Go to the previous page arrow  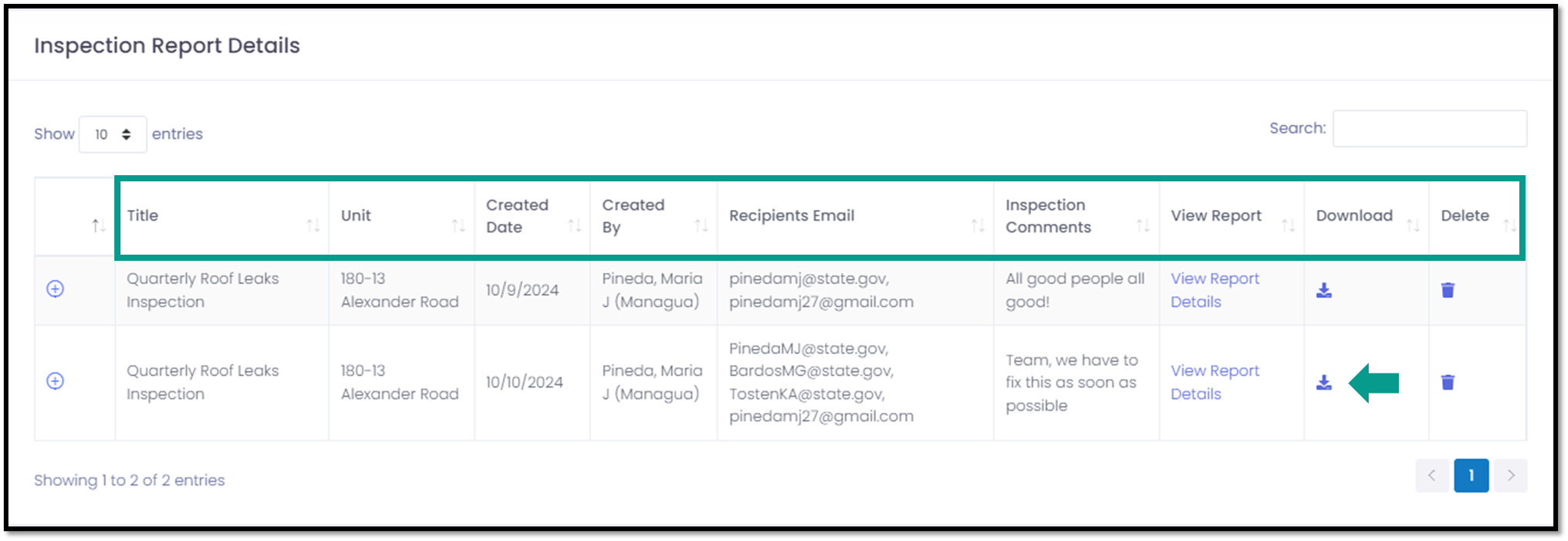click(x=1432, y=475)
